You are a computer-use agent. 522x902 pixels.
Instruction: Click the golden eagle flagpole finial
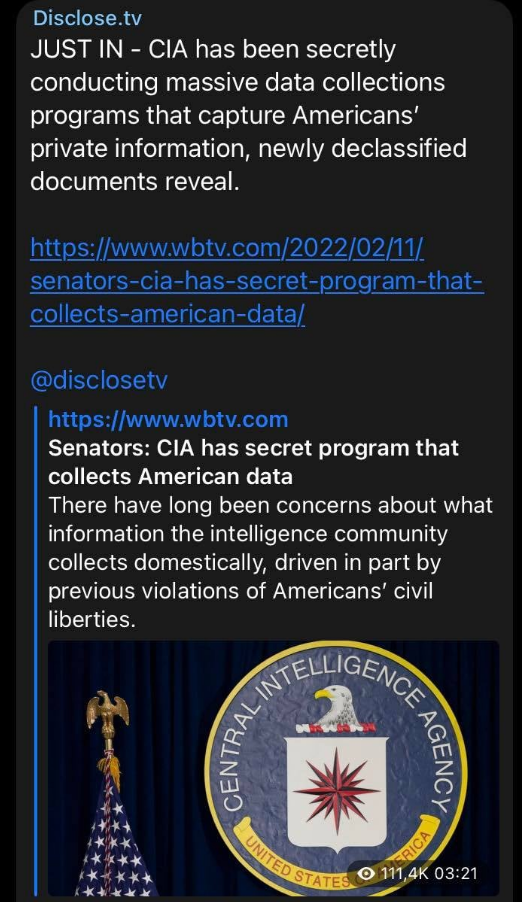tap(108, 713)
